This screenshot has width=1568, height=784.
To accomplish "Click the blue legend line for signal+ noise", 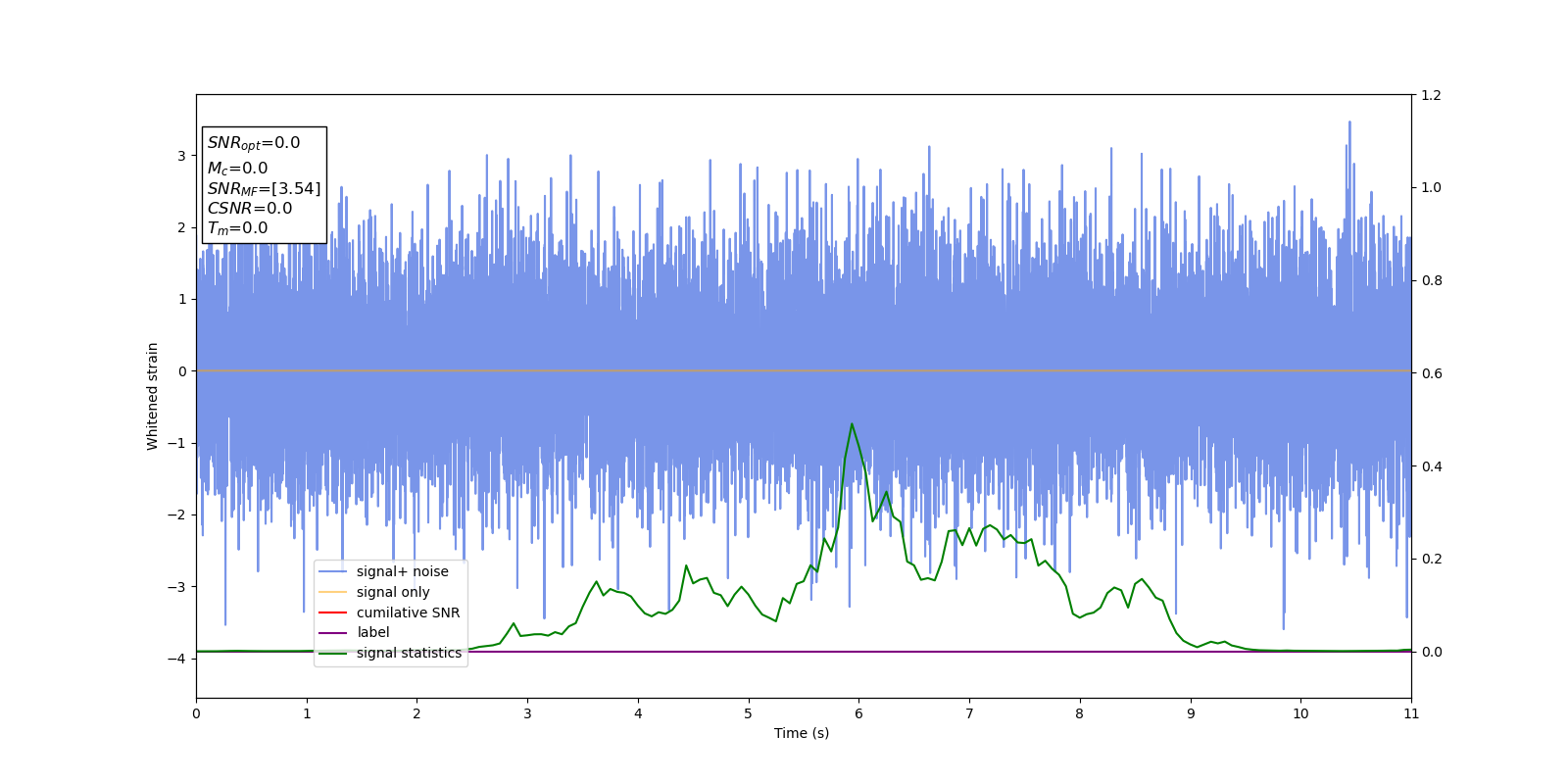I will (x=333, y=572).
